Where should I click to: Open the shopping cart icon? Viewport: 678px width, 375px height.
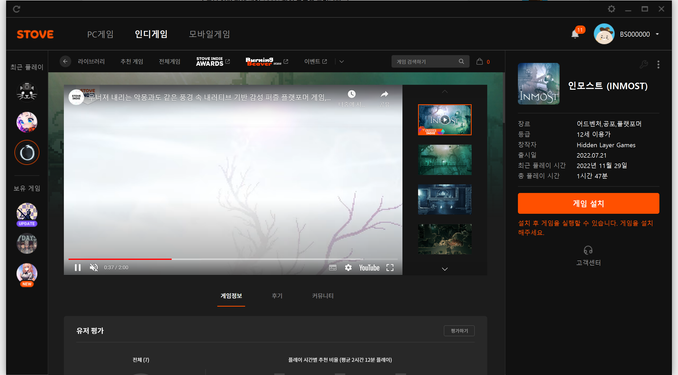[480, 61]
